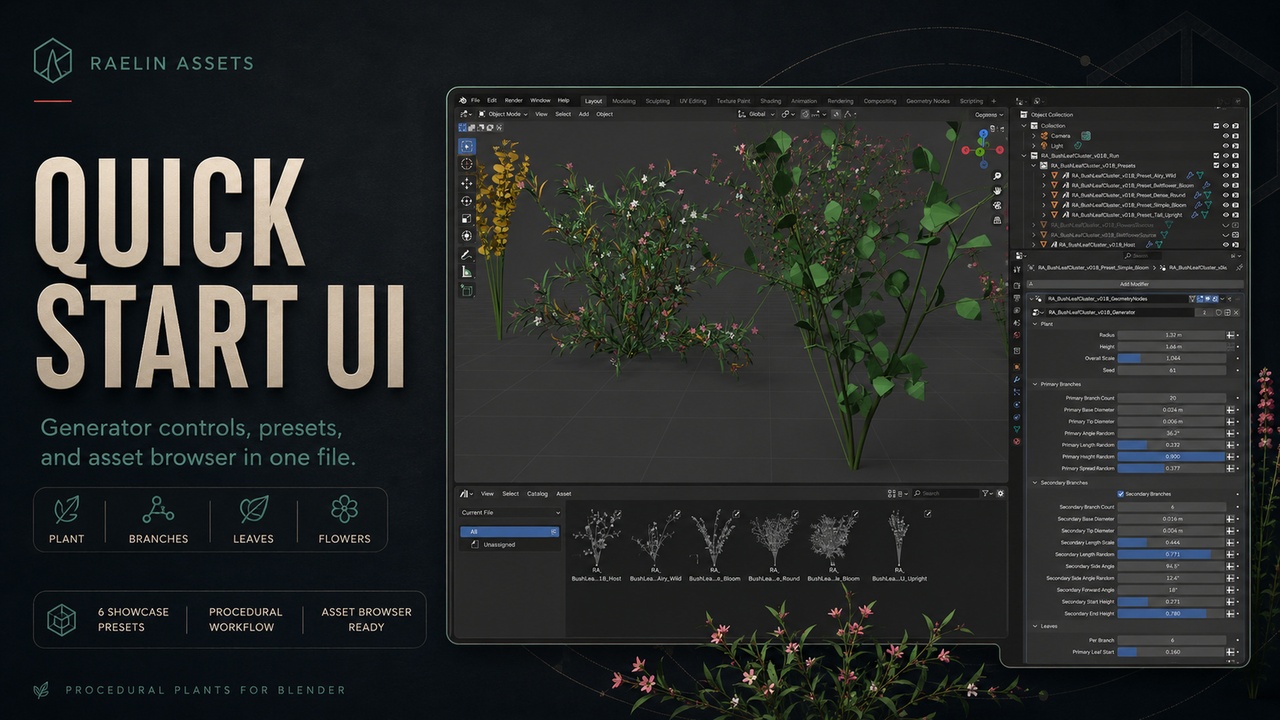Add a new workspace with the plus tab
Viewport: 1280px width, 720px height.
click(x=993, y=101)
